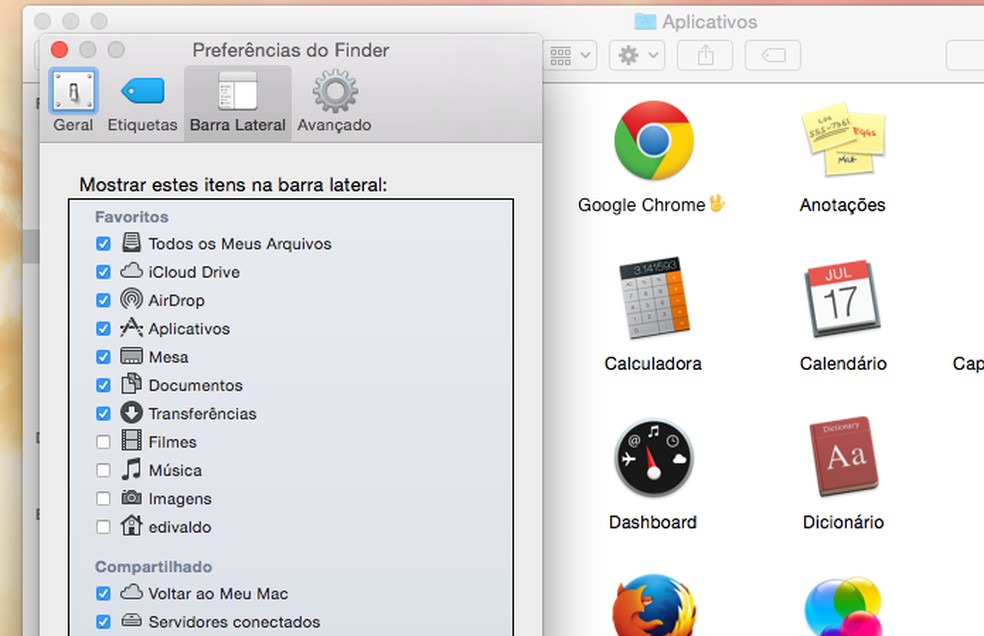This screenshot has height=636, width=984.
Task: Select the Barra Lateral tab
Action: pos(237,102)
